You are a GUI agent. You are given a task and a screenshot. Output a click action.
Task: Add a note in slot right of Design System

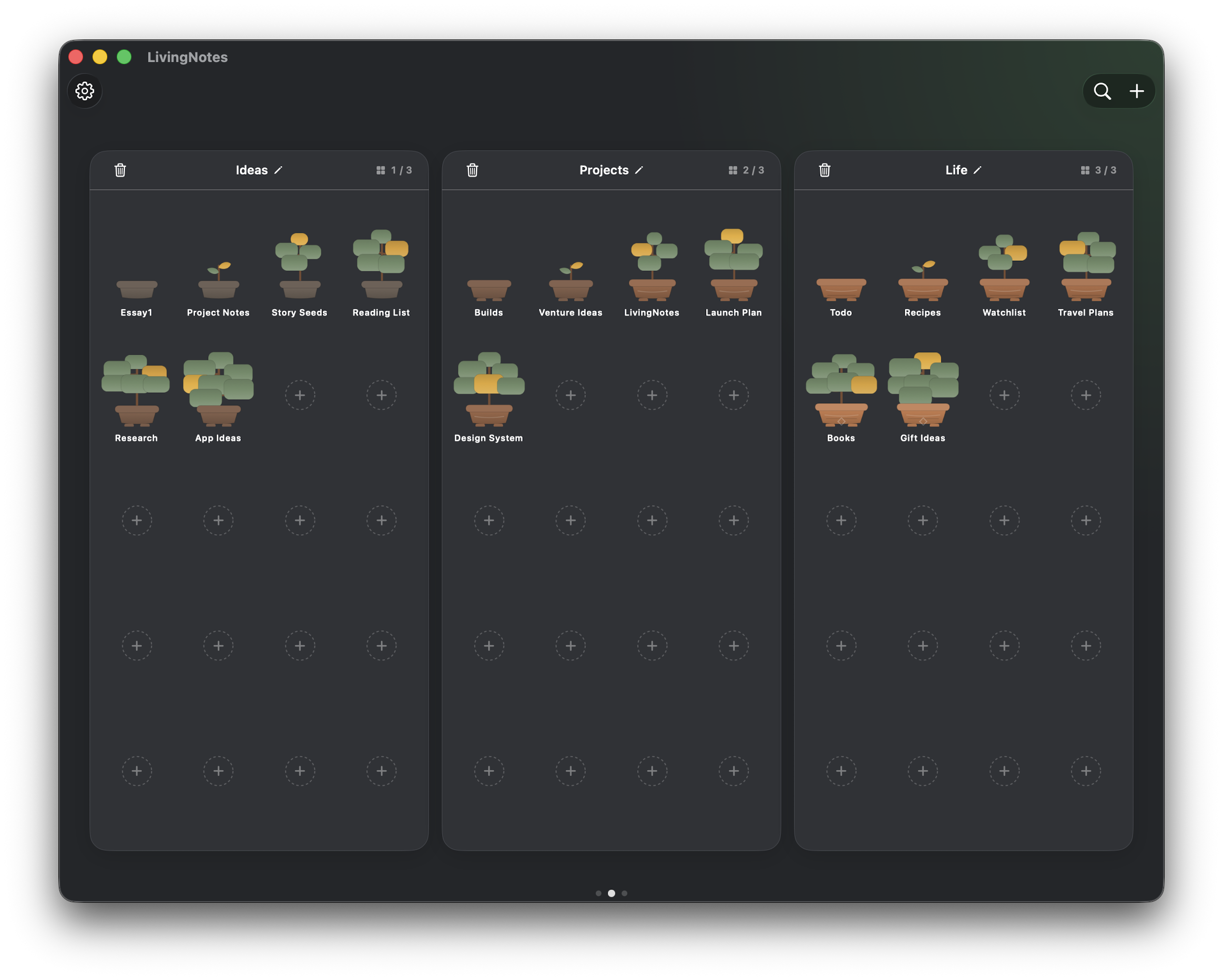tap(570, 395)
